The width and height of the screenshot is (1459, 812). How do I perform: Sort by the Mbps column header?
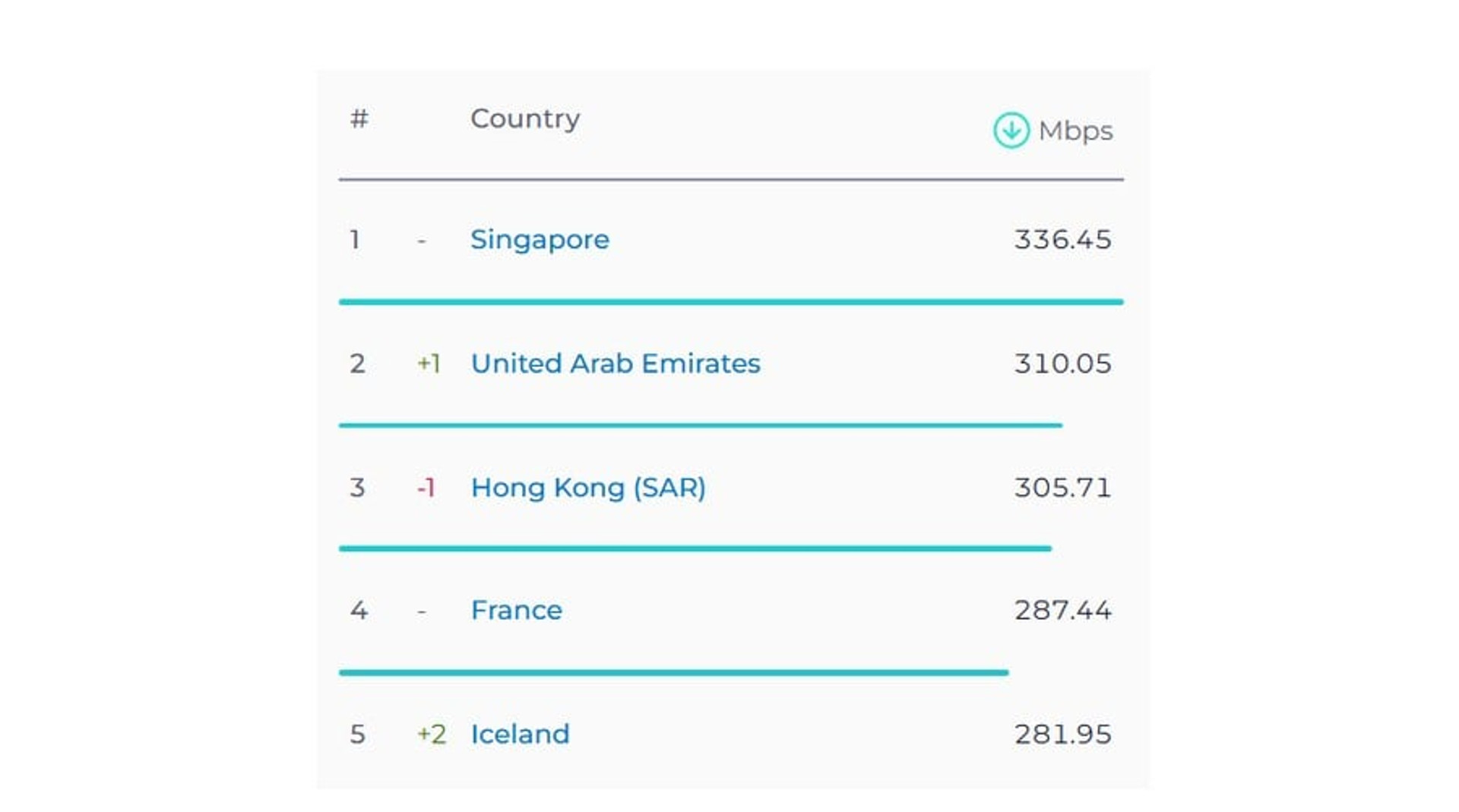(1075, 131)
